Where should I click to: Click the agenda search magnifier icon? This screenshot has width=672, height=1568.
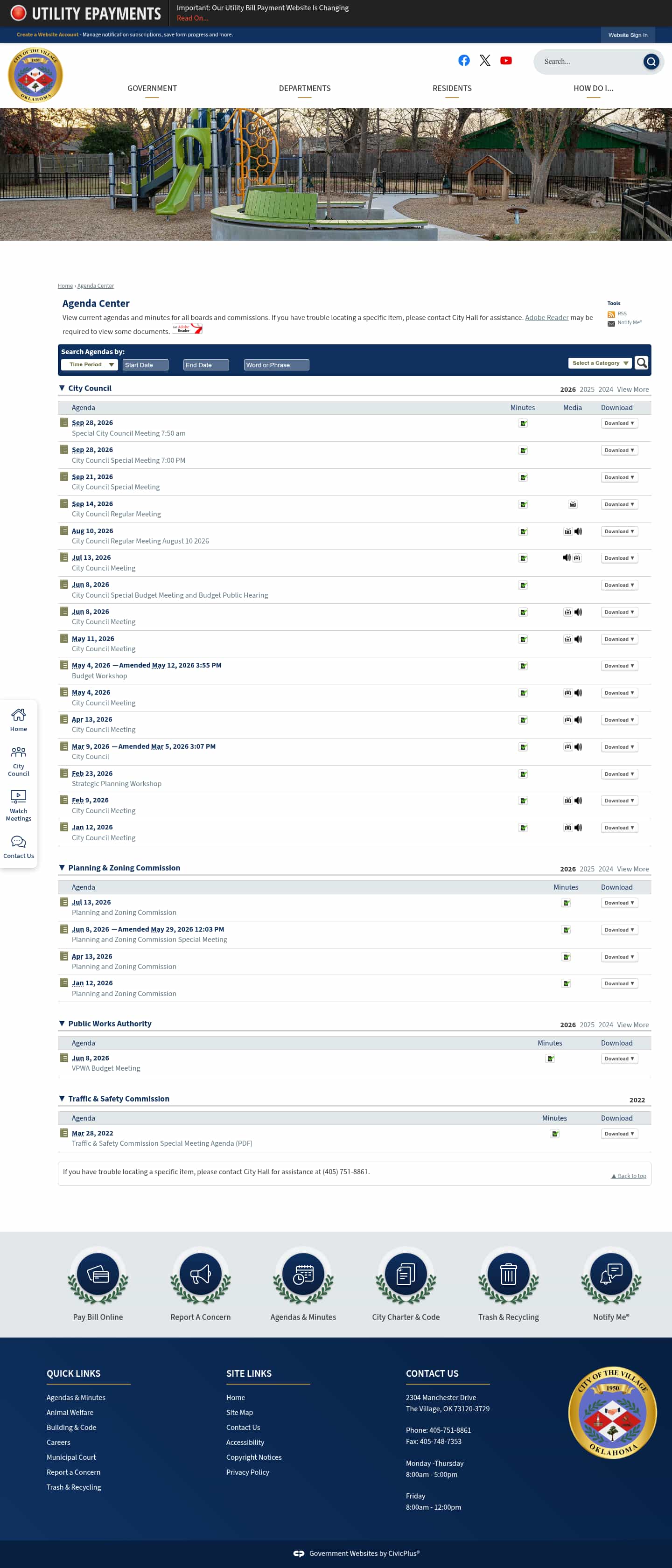pos(641,363)
